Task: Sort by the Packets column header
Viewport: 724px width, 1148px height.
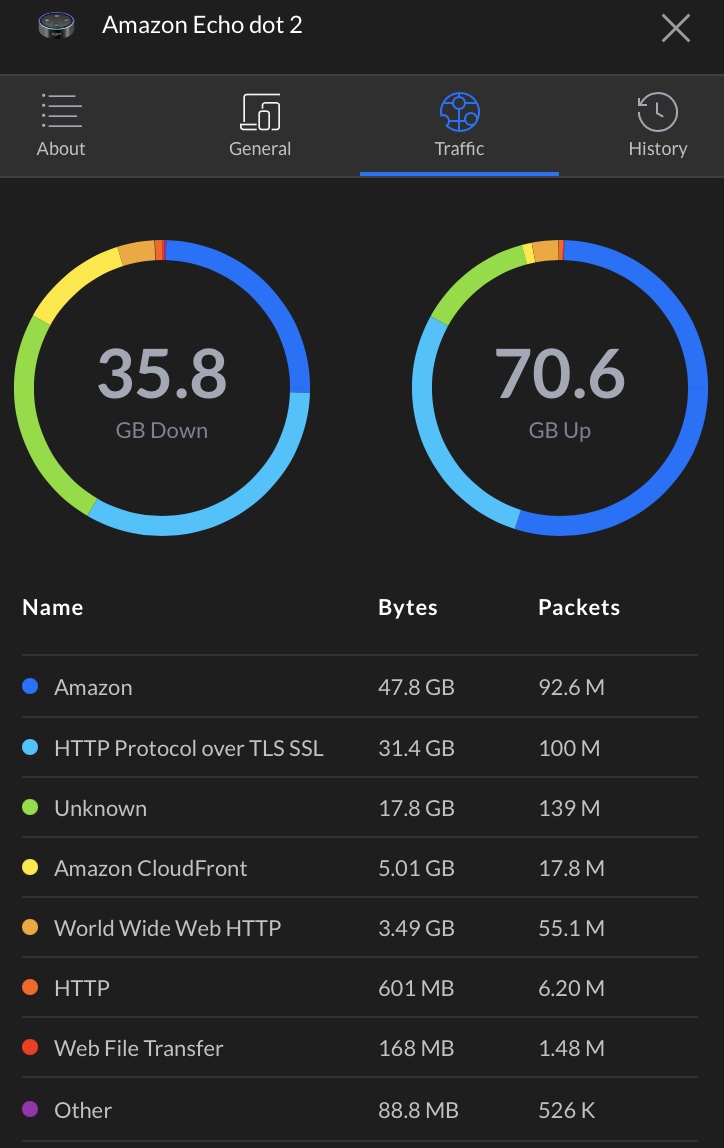Action: [x=579, y=607]
